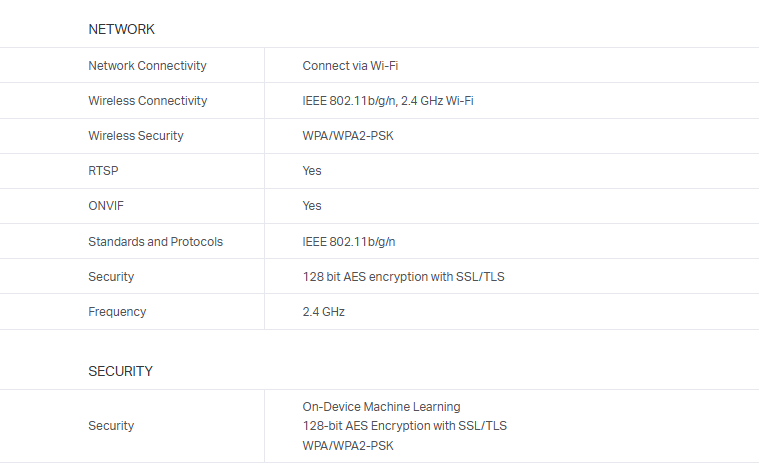
Task: Select the Wireless Connectivity row label
Action: pyautogui.click(x=147, y=101)
